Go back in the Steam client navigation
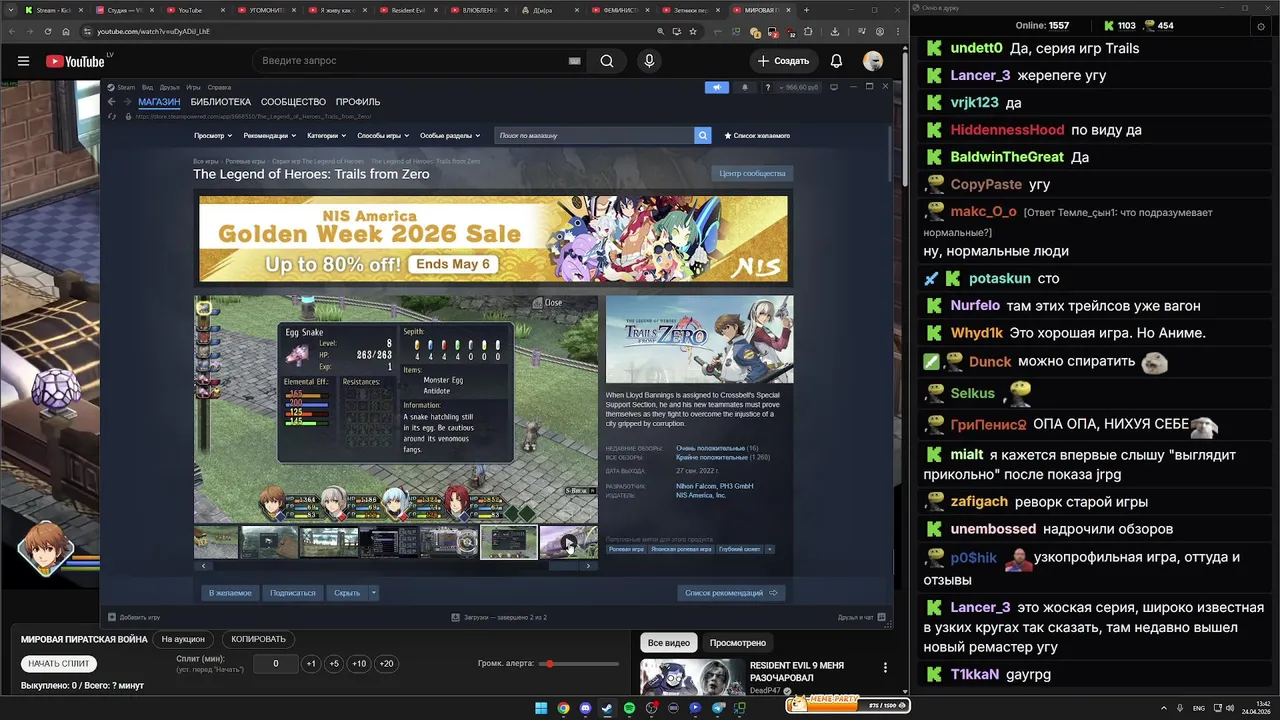Image resolution: width=1280 pixels, height=720 pixels. (x=113, y=102)
